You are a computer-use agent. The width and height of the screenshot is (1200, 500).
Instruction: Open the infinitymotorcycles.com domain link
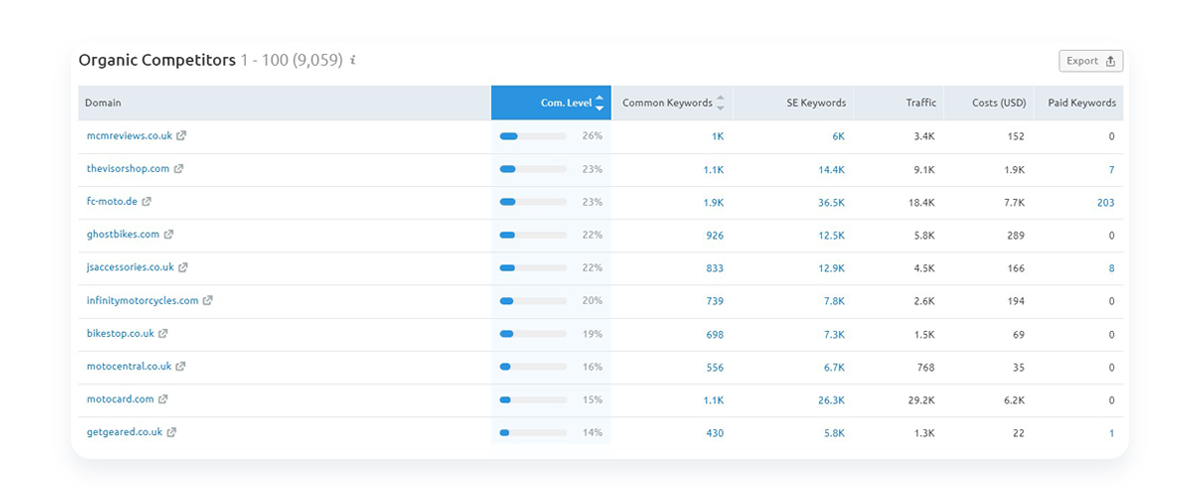point(143,300)
